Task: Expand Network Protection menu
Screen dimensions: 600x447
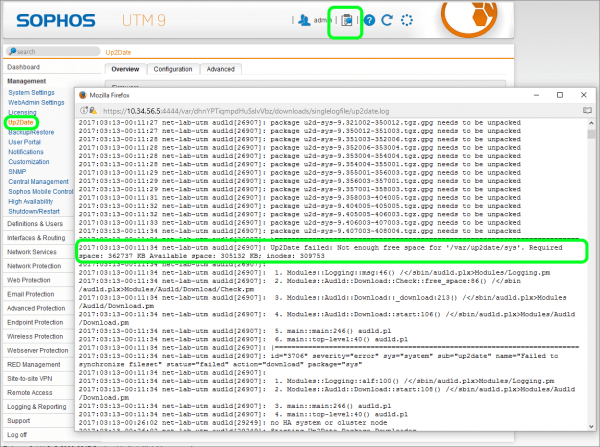Action: tap(34, 266)
